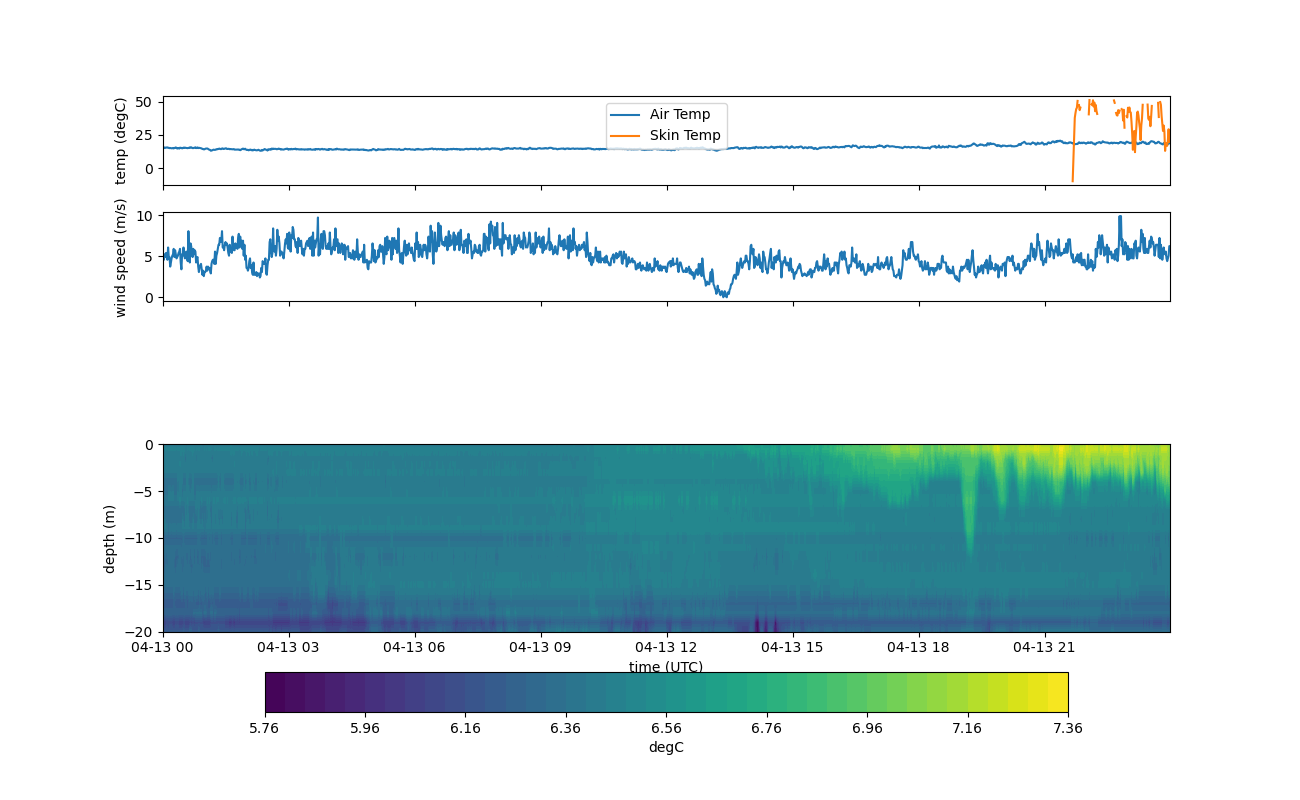Click the 5.96 tick label on the colorbar

365,728
